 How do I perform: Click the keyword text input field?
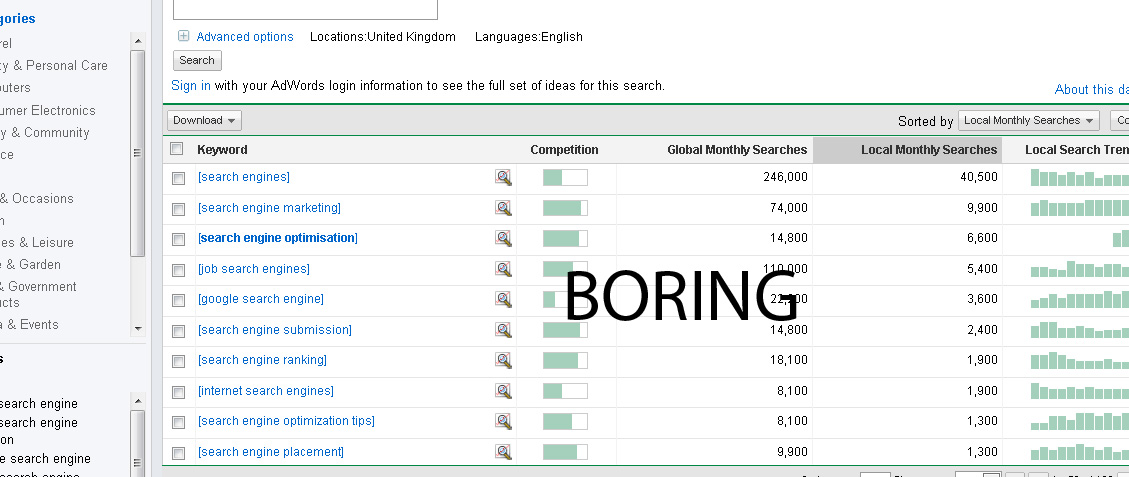(x=305, y=9)
